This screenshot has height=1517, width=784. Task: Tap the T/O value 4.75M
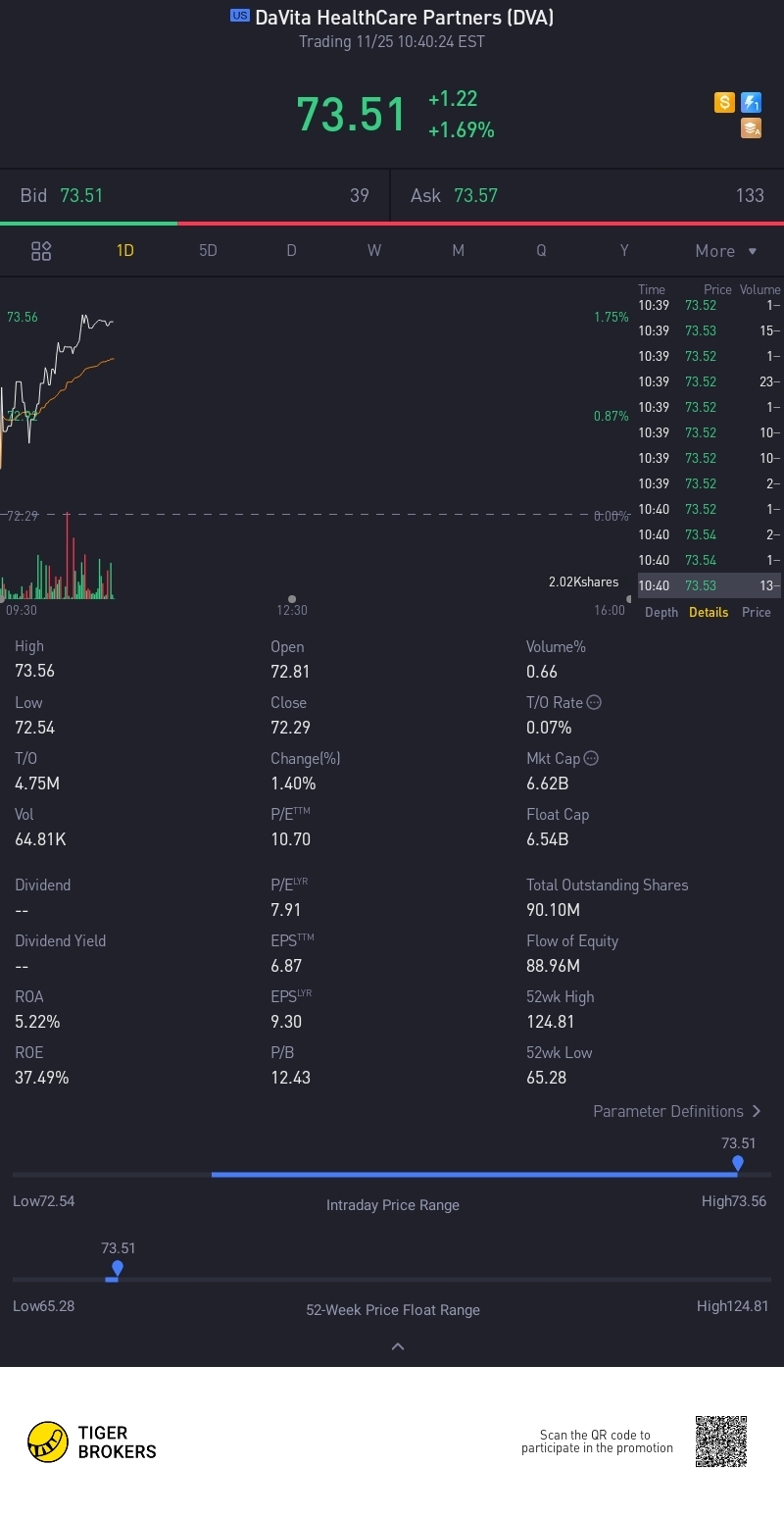click(37, 784)
